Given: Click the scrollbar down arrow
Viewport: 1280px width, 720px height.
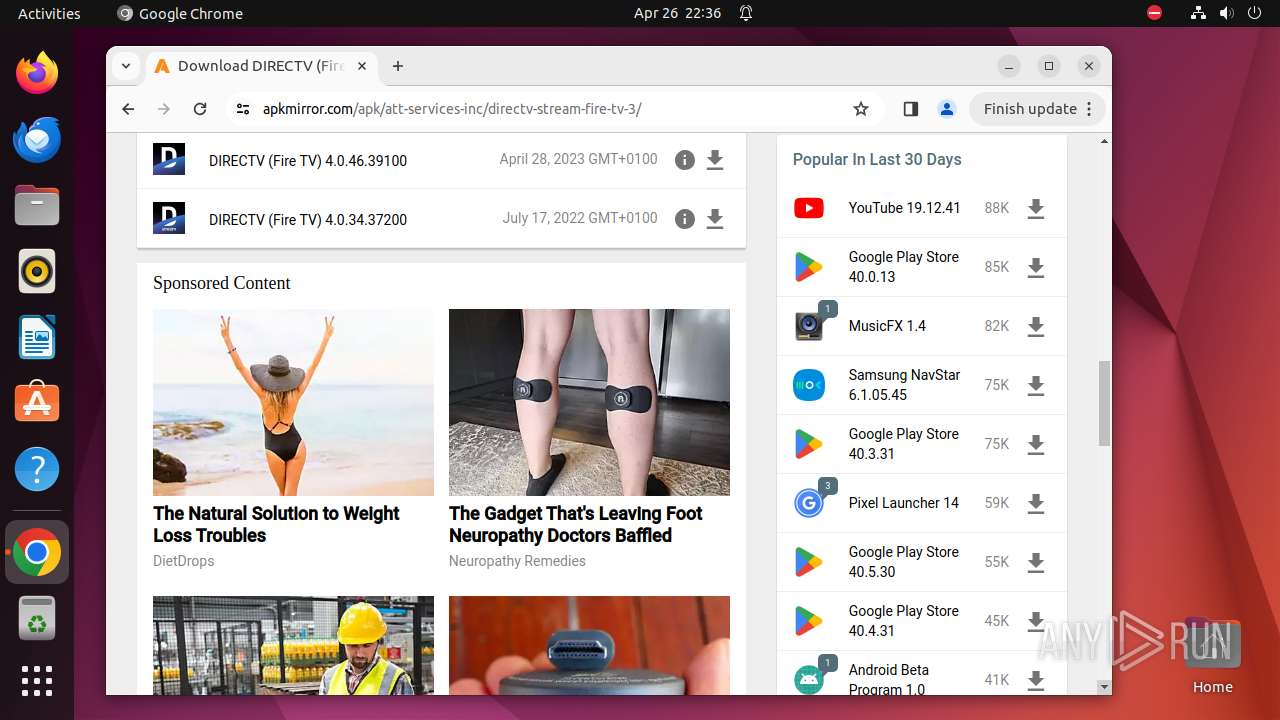Looking at the screenshot, I should (1104, 687).
